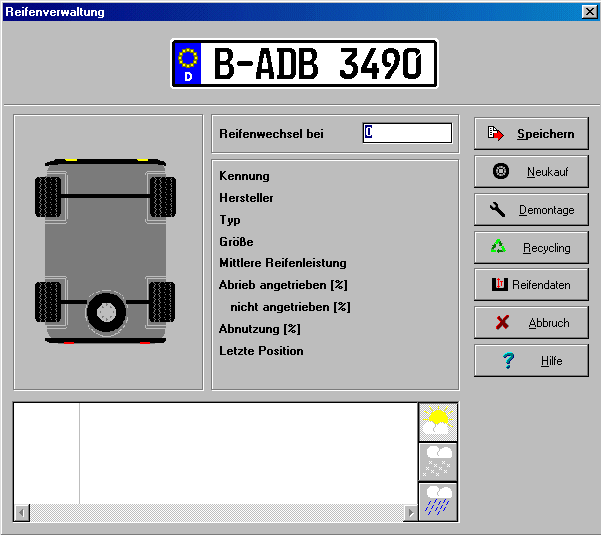Open Hilfe for help
The height and width of the screenshot is (535, 601).
click(531, 361)
